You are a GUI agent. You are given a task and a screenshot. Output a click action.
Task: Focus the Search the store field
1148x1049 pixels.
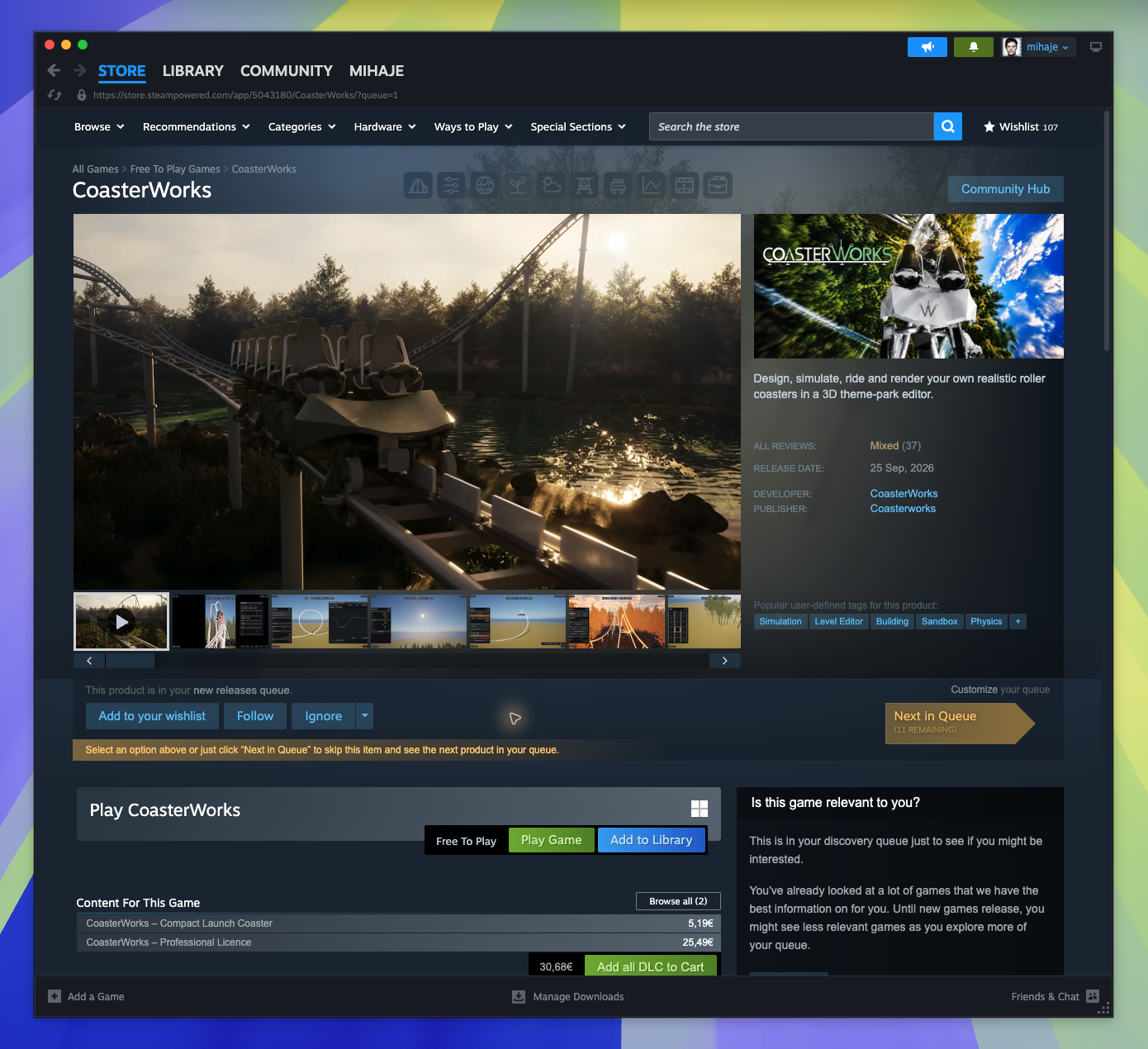click(791, 126)
